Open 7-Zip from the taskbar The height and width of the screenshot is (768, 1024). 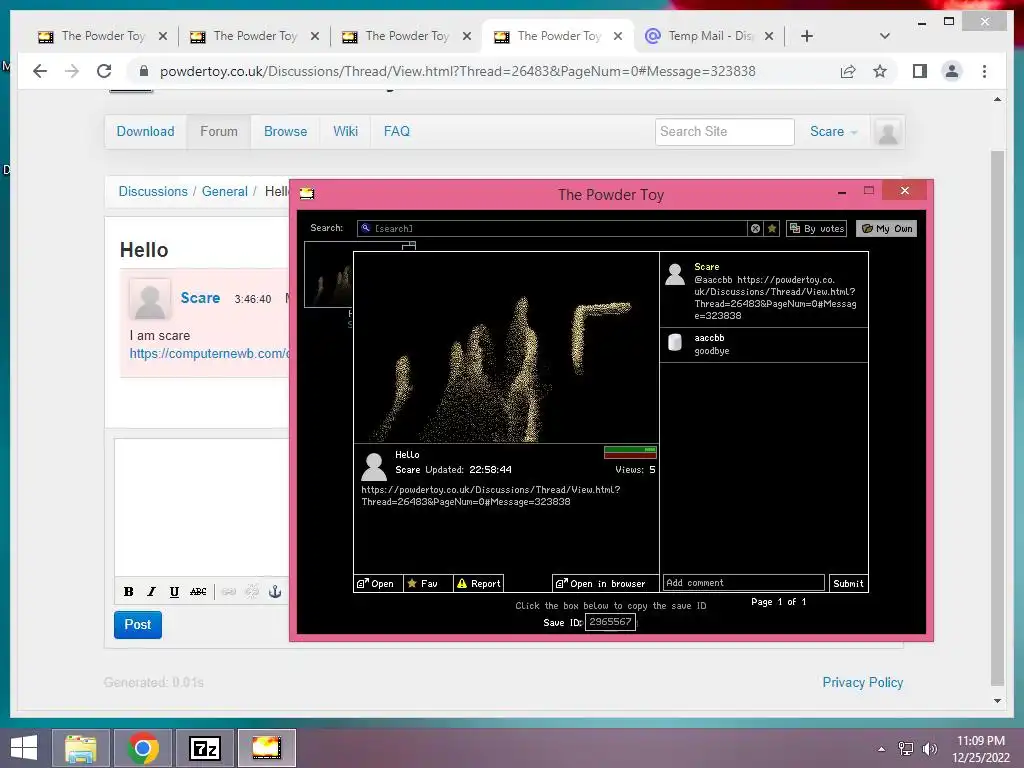pos(205,748)
